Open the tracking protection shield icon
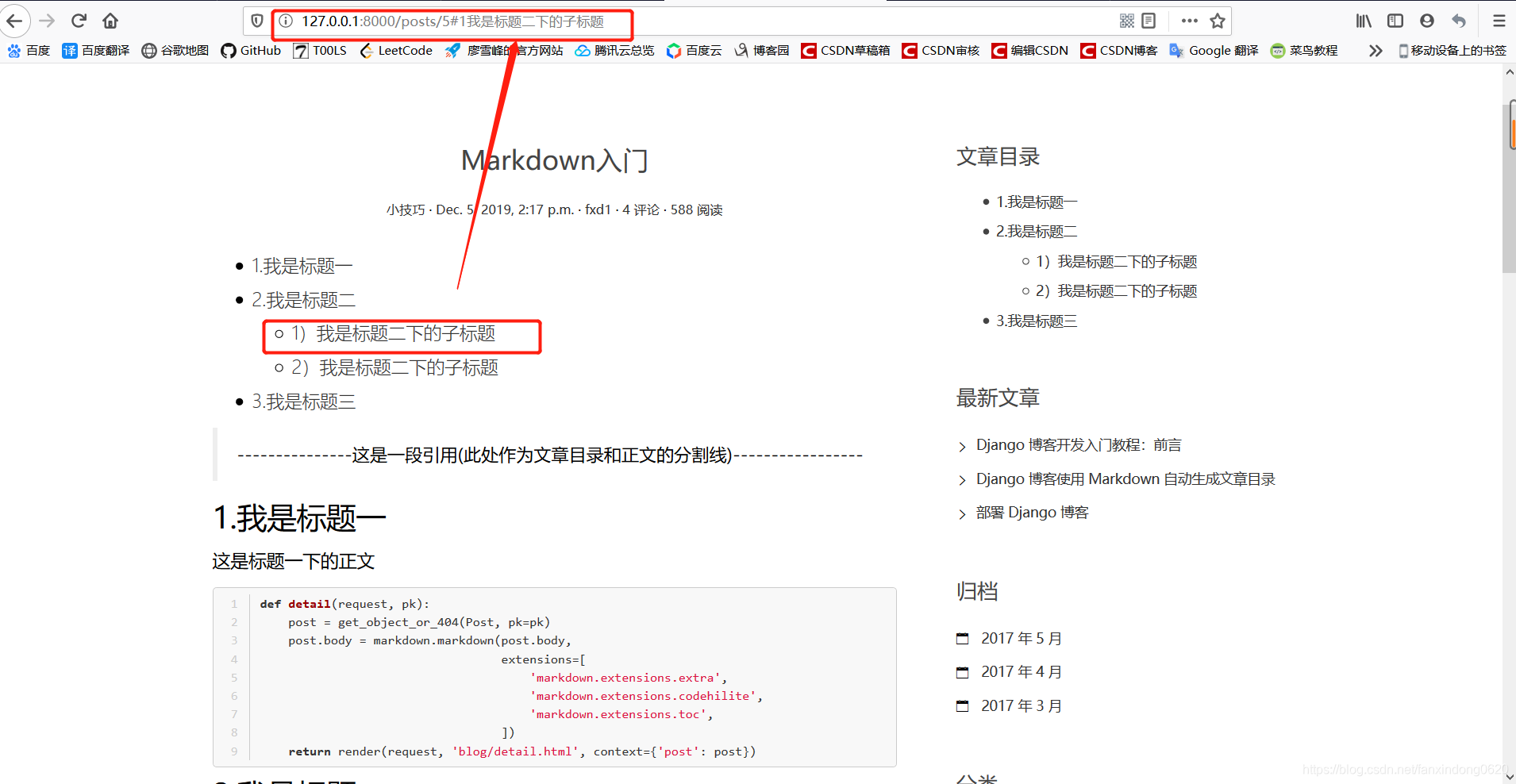 click(256, 21)
